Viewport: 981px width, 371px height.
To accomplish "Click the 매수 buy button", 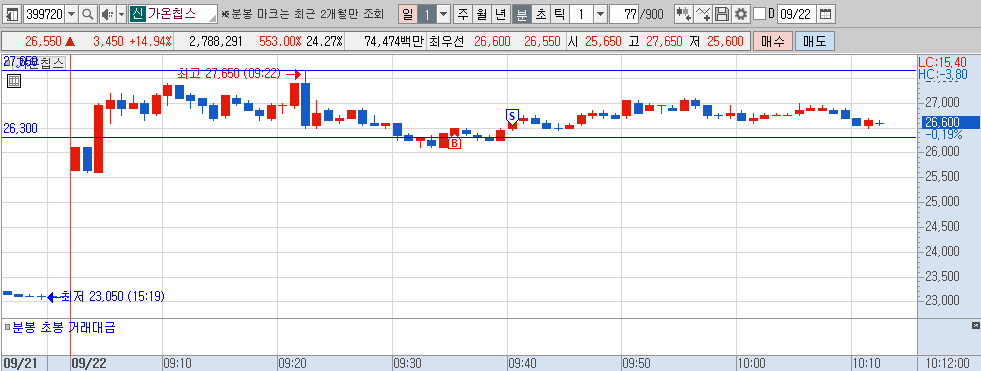I will tap(773, 42).
